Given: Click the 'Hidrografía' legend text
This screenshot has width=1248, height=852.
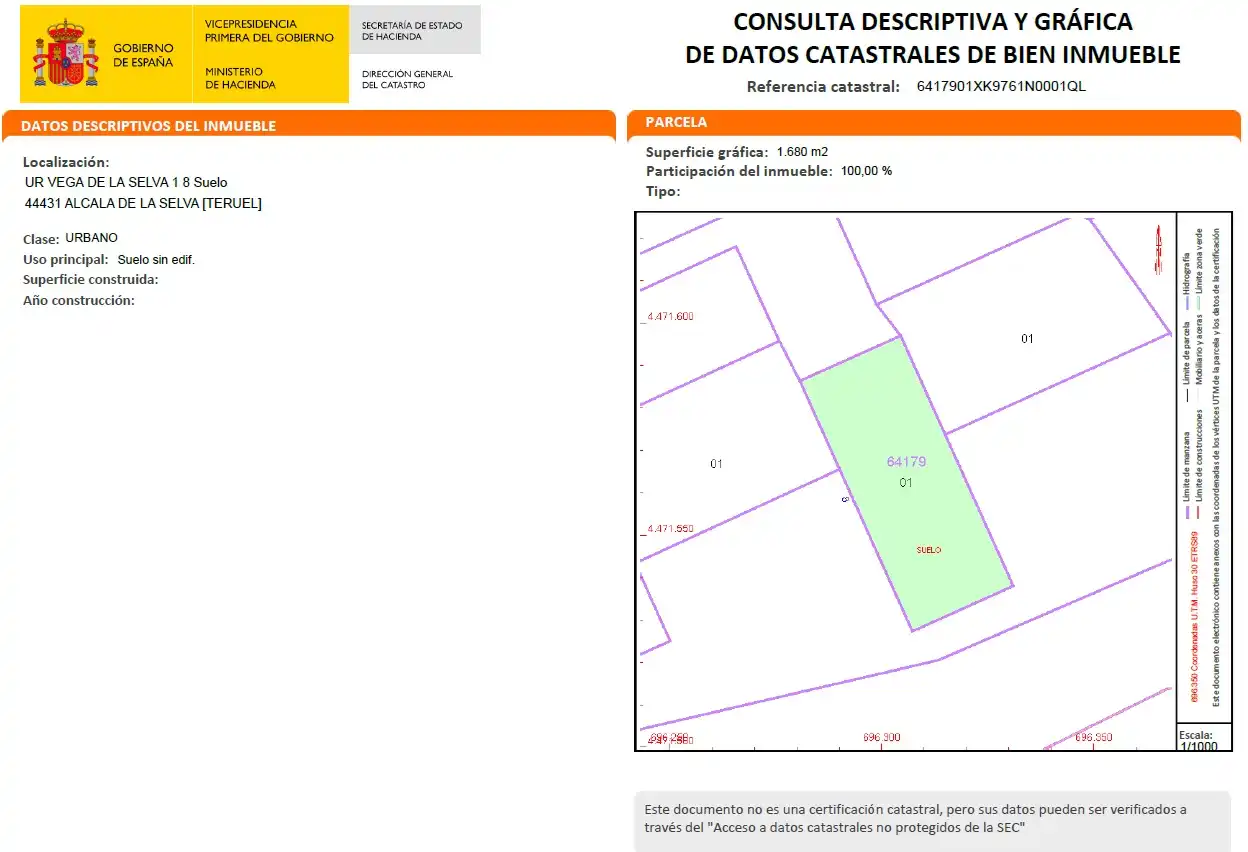Looking at the screenshot, I should (1187, 272).
